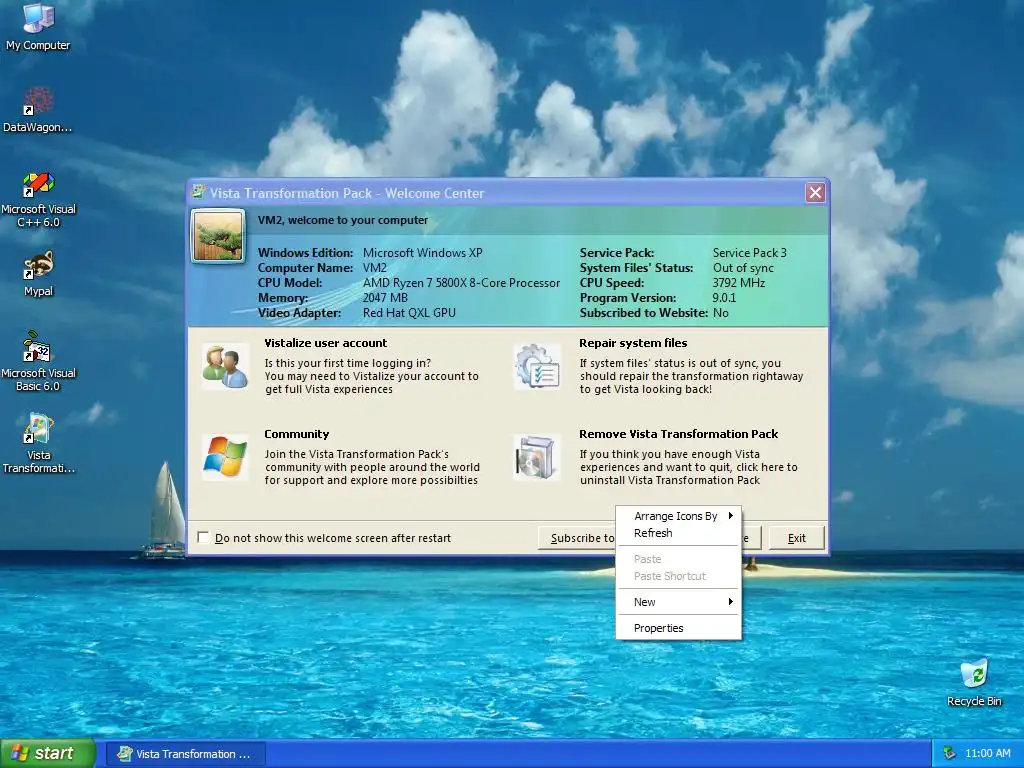Choose Properties from the context menu
This screenshot has height=768, width=1024.
(679, 628)
